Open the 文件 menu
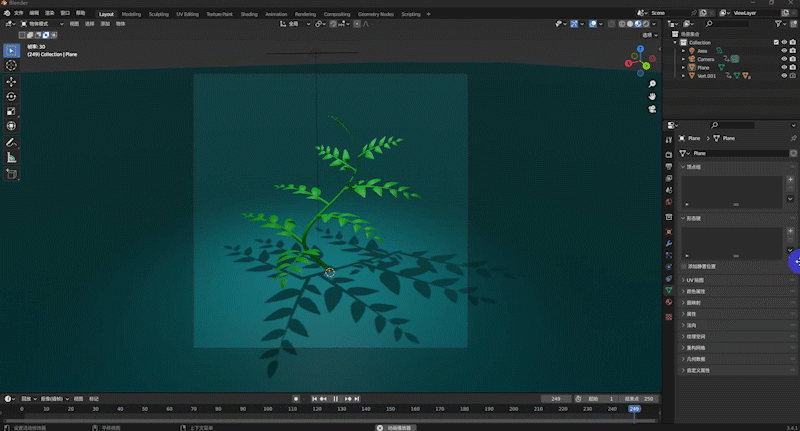800x431 pixels. tap(18, 14)
